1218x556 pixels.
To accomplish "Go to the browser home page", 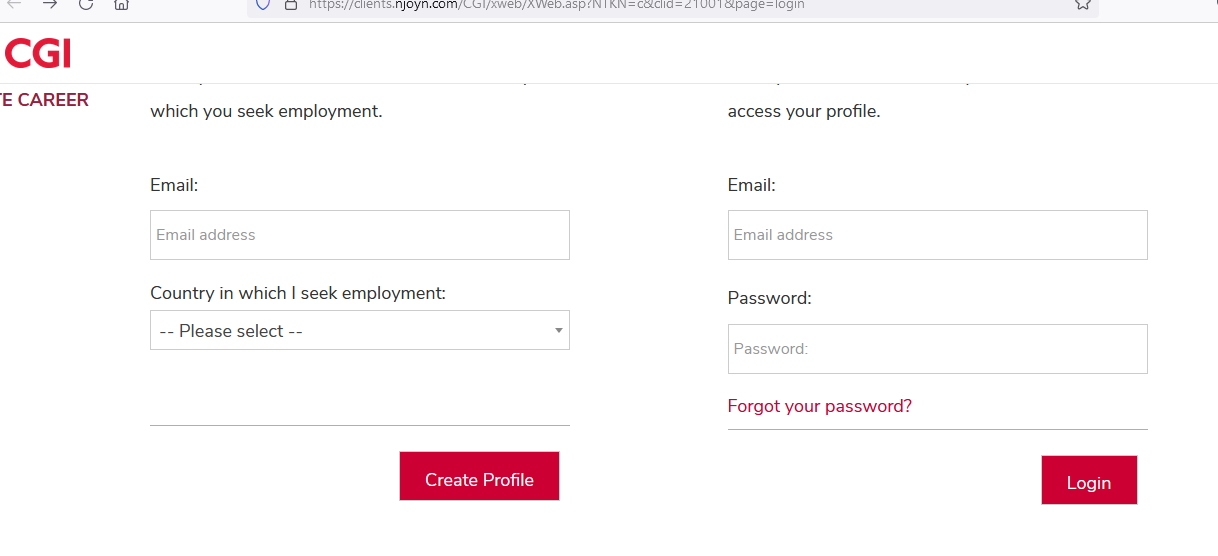I will pyautogui.click(x=121, y=4).
